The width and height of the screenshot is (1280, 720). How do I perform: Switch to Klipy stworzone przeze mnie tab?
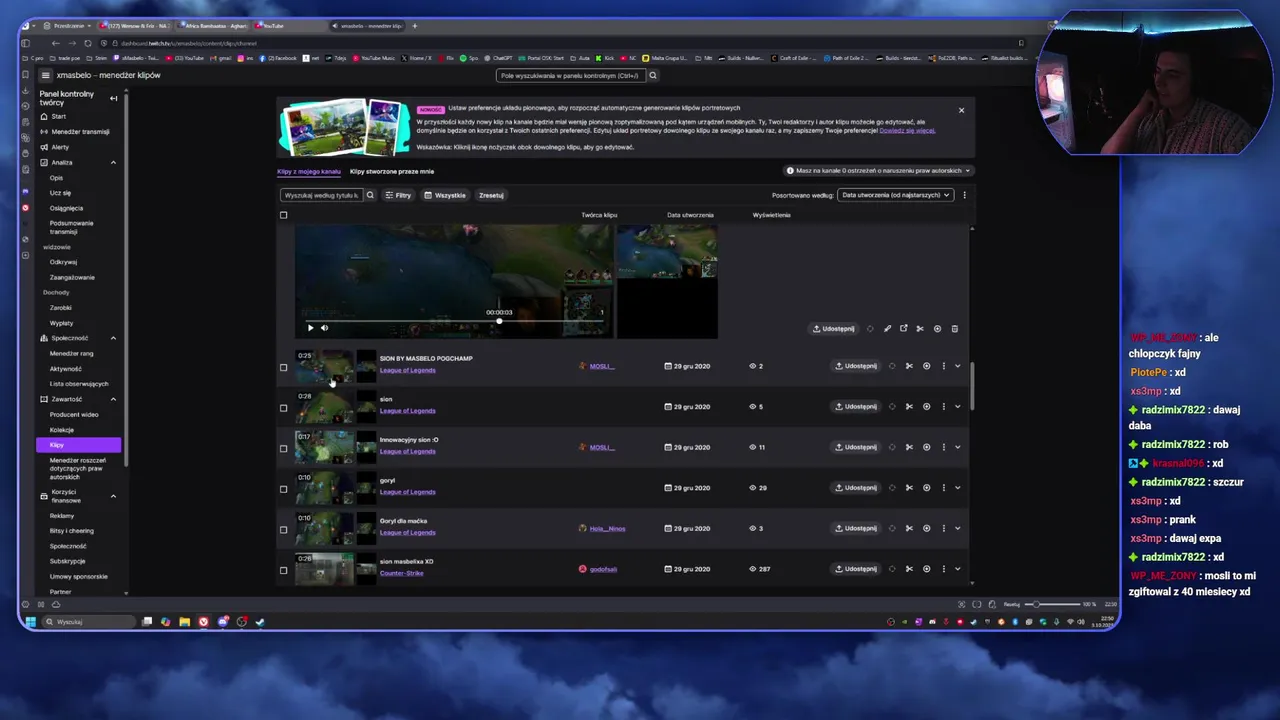click(x=392, y=171)
